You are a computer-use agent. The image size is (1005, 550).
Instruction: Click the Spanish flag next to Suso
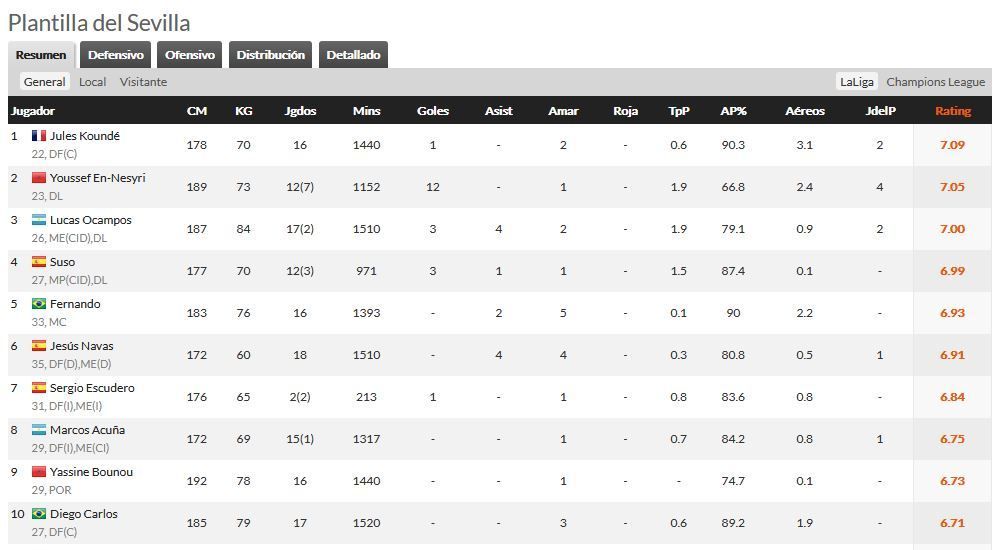pyautogui.click(x=39, y=262)
